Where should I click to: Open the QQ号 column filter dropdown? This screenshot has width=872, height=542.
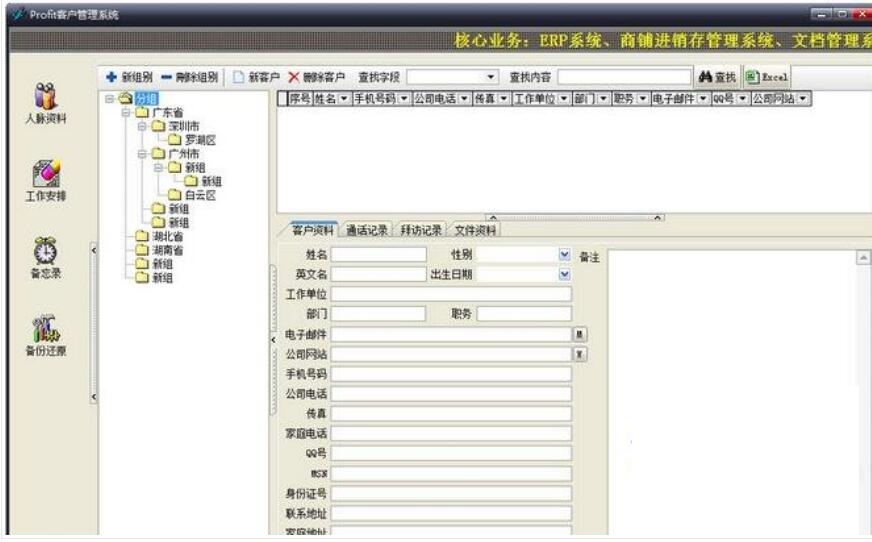pyautogui.click(x=742, y=99)
